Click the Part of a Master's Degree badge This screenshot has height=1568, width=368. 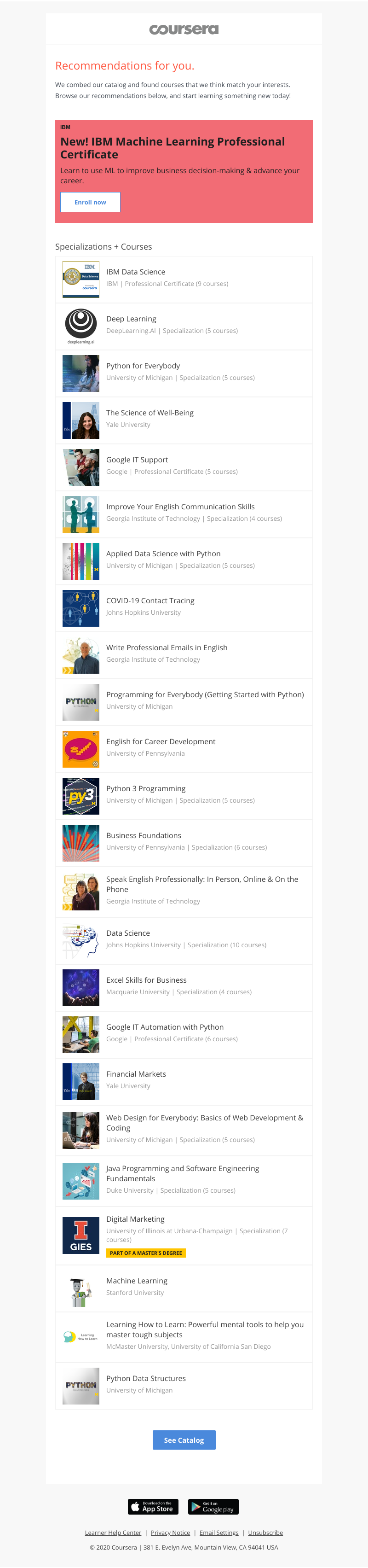pyautogui.click(x=146, y=1253)
